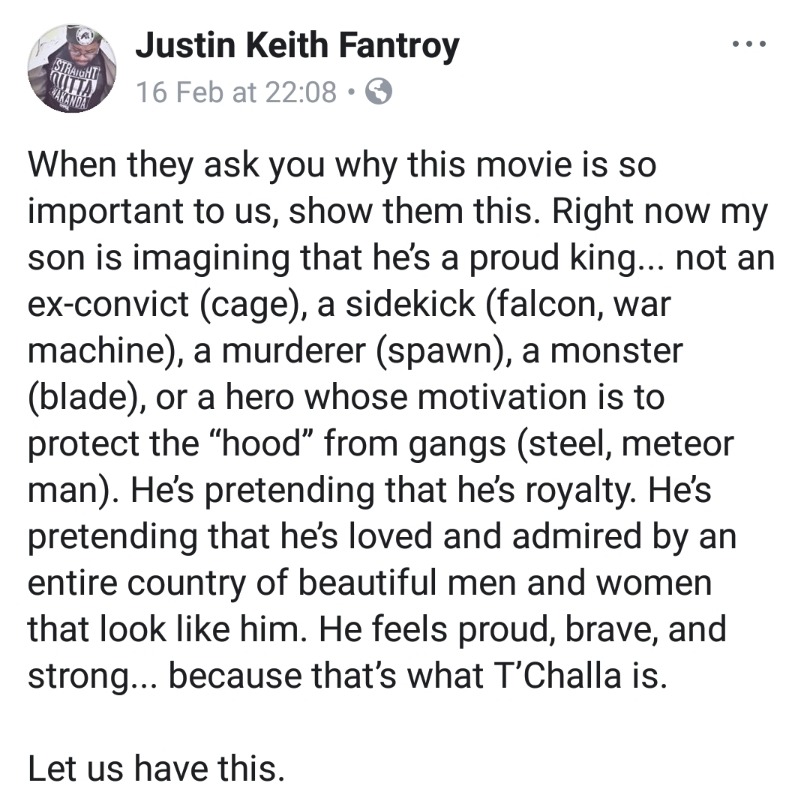Open the three-dot post options menu

pyautogui.click(x=749, y=46)
